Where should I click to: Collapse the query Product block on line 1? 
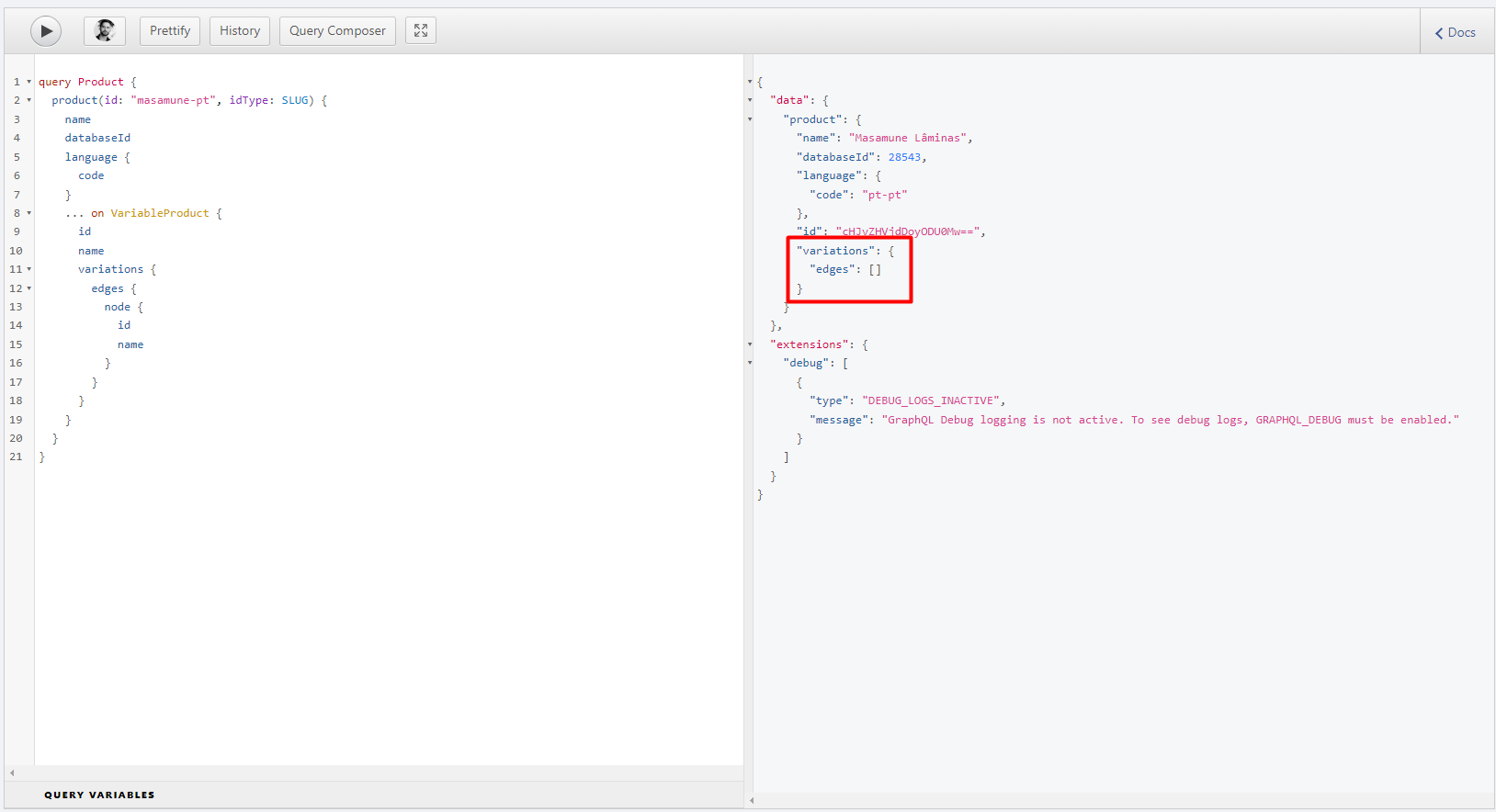click(28, 82)
